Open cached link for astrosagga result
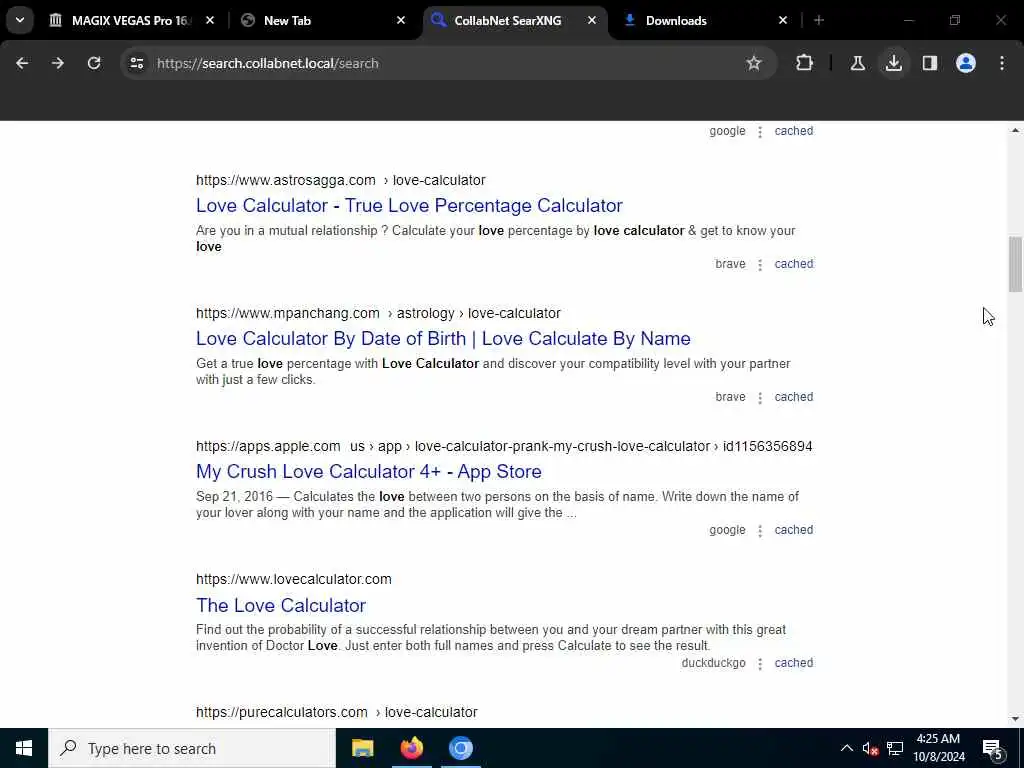 pos(793,264)
